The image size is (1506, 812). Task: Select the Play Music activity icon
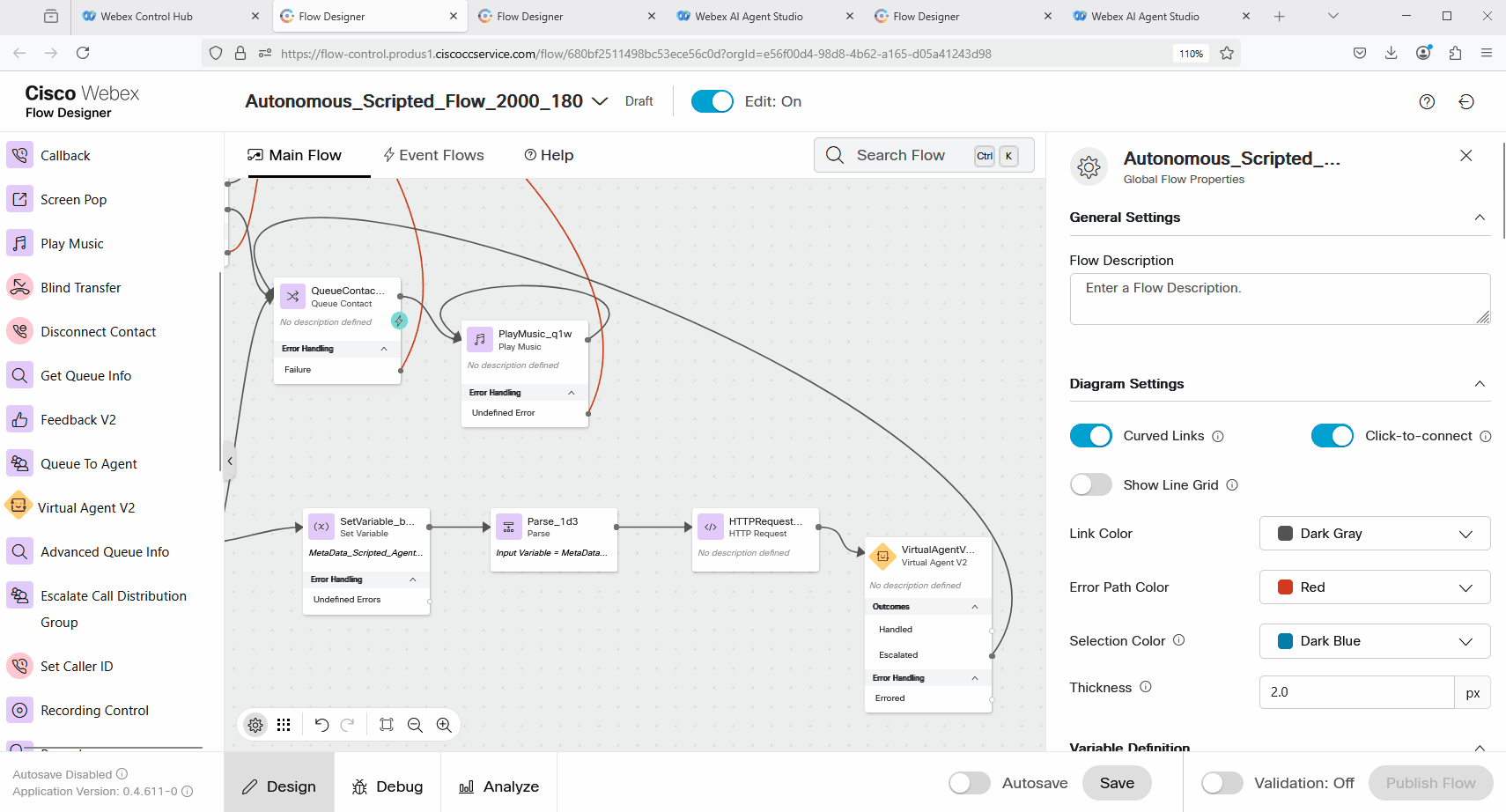[19, 243]
